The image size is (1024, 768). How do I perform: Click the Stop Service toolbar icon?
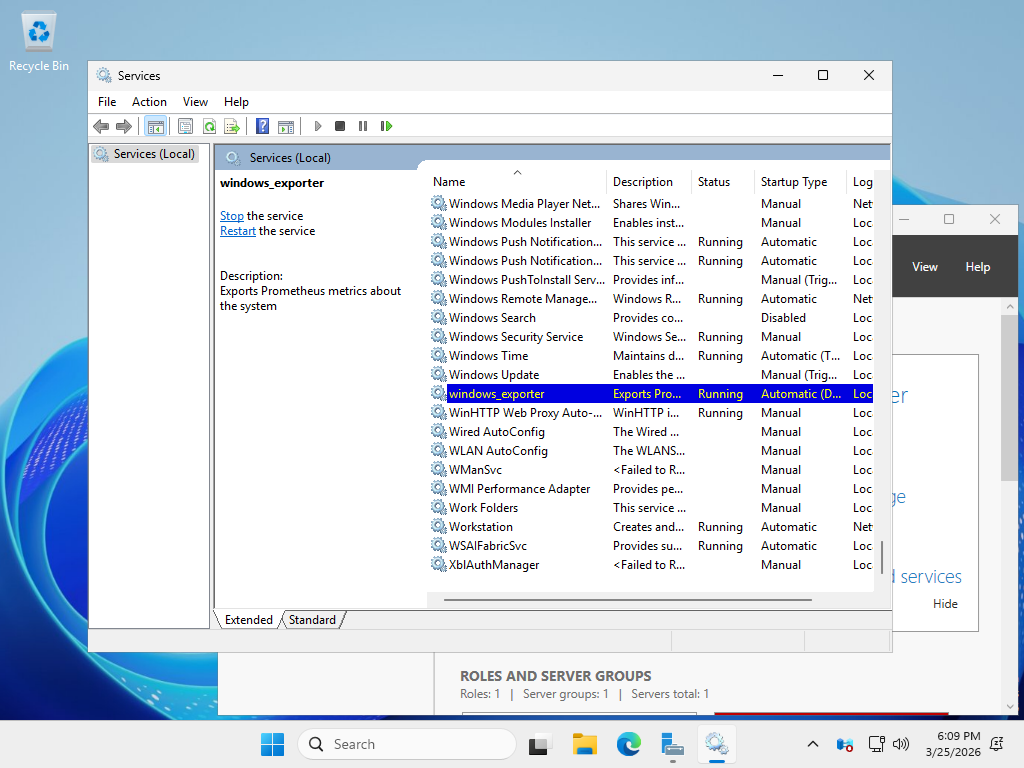[x=340, y=126]
